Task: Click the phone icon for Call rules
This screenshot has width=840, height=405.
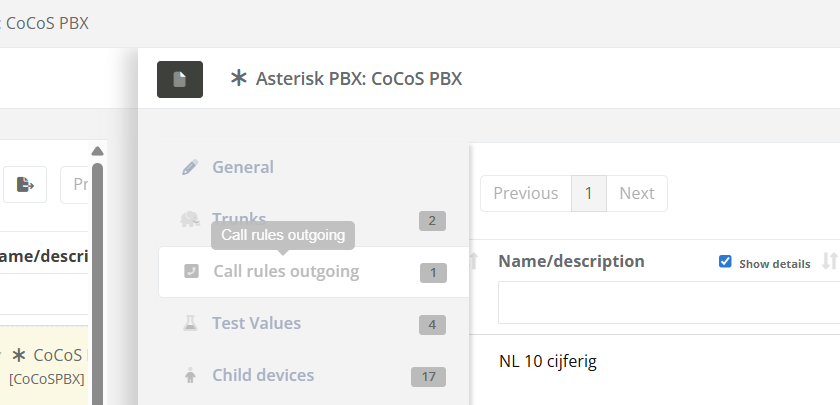Action: point(190,271)
